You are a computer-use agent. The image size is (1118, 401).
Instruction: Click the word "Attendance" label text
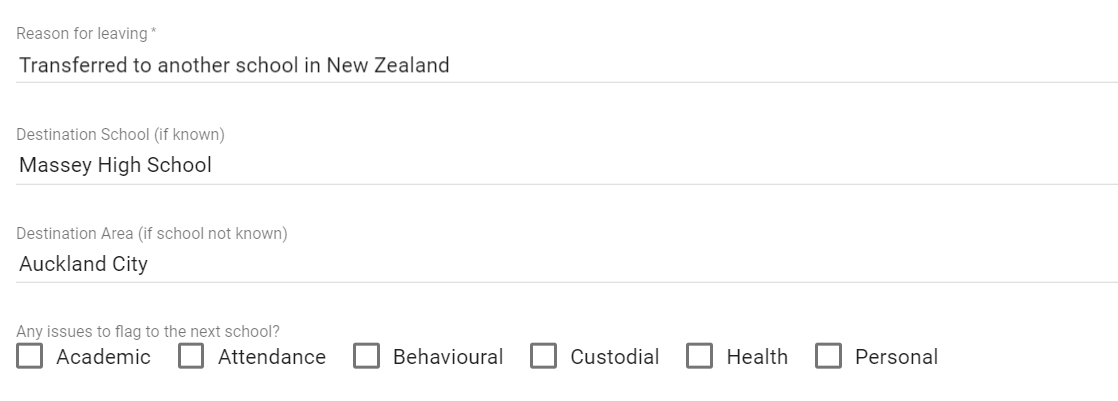(272, 357)
